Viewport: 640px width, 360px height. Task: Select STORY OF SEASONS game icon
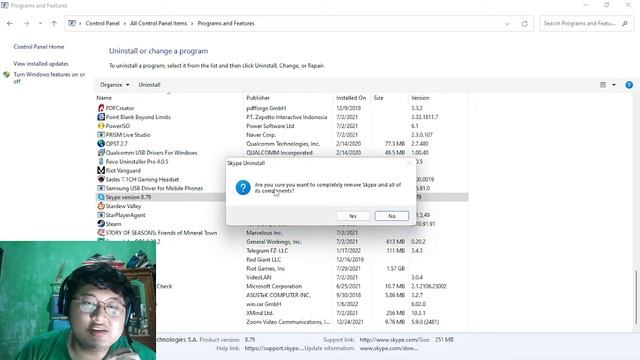click(101, 233)
